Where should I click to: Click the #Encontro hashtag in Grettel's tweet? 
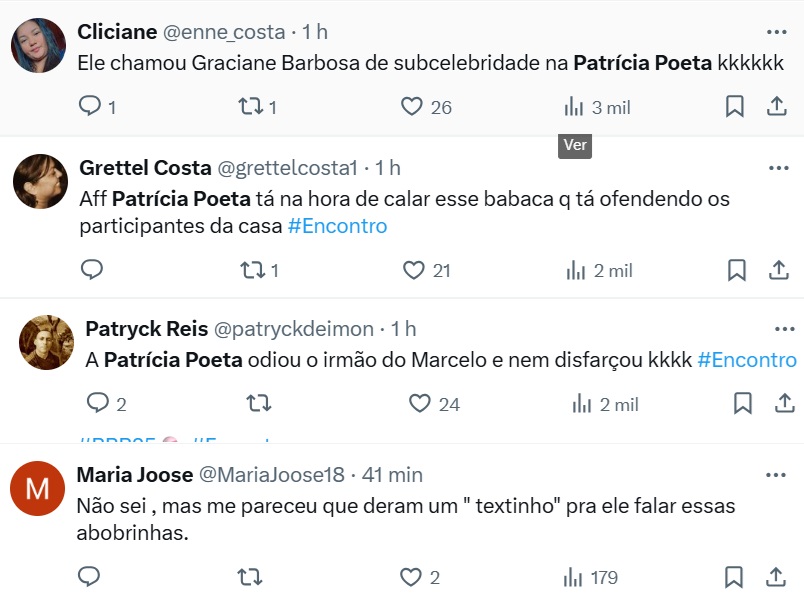point(337,226)
